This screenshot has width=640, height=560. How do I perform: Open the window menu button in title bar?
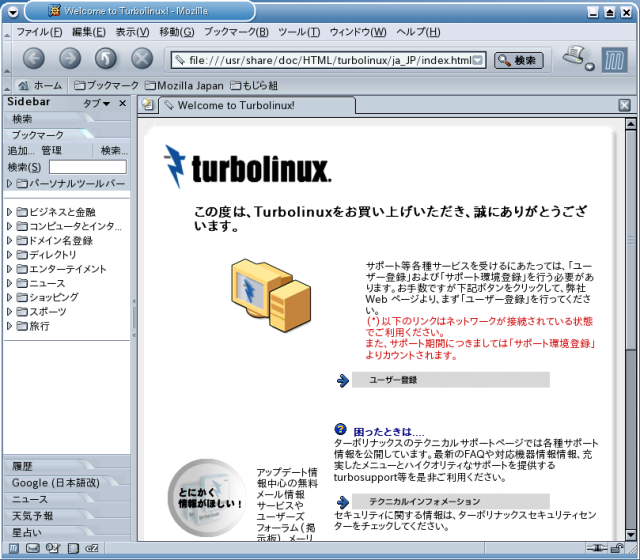pyautogui.click(x=13, y=12)
